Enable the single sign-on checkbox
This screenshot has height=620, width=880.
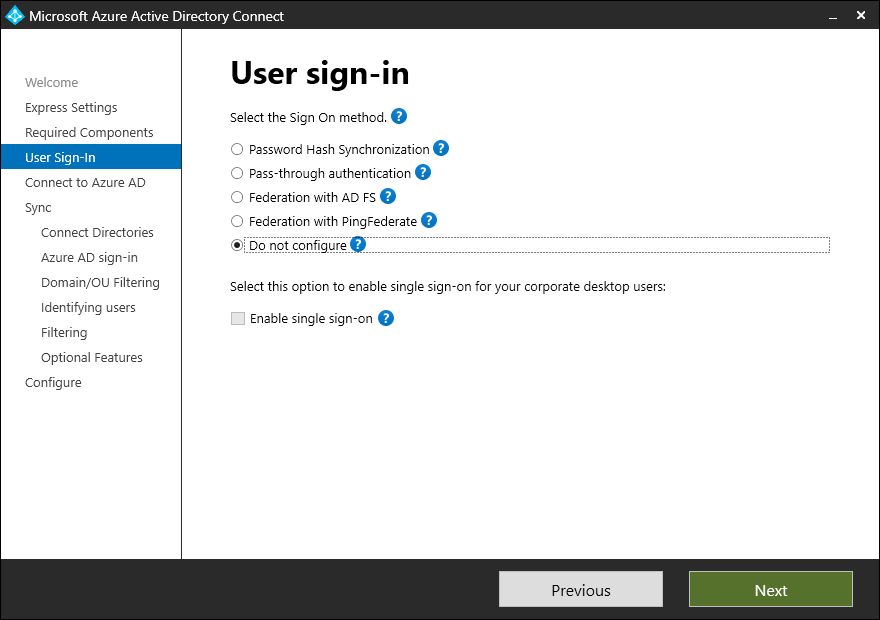(237, 318)
